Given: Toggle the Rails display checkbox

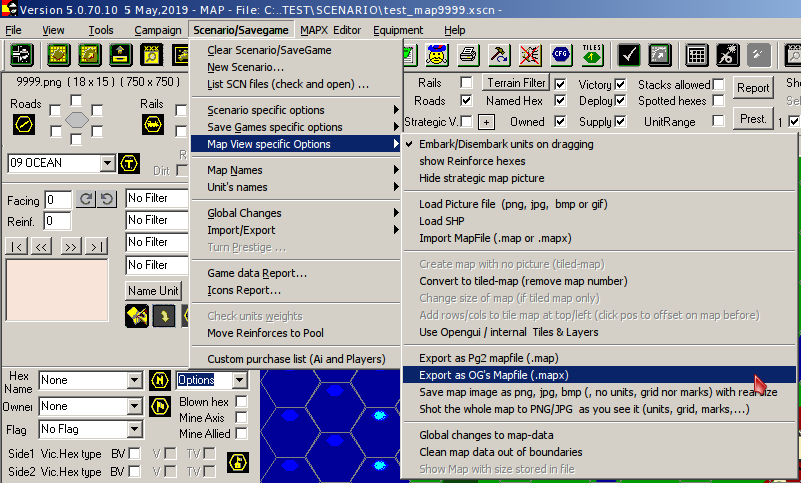Looking at the screenshot, I should (x=466, y=82).
